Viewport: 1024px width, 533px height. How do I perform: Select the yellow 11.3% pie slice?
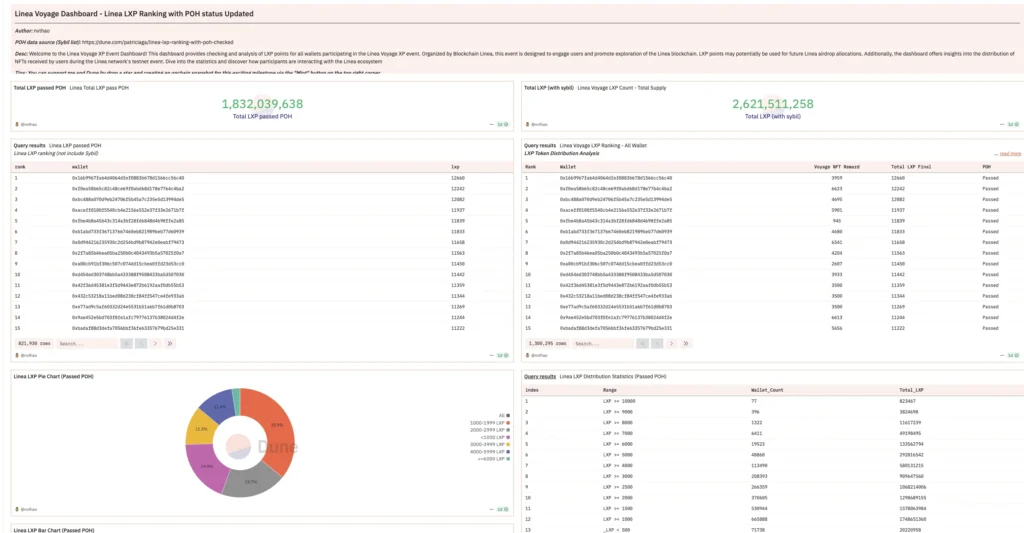(x=200, y=429)
